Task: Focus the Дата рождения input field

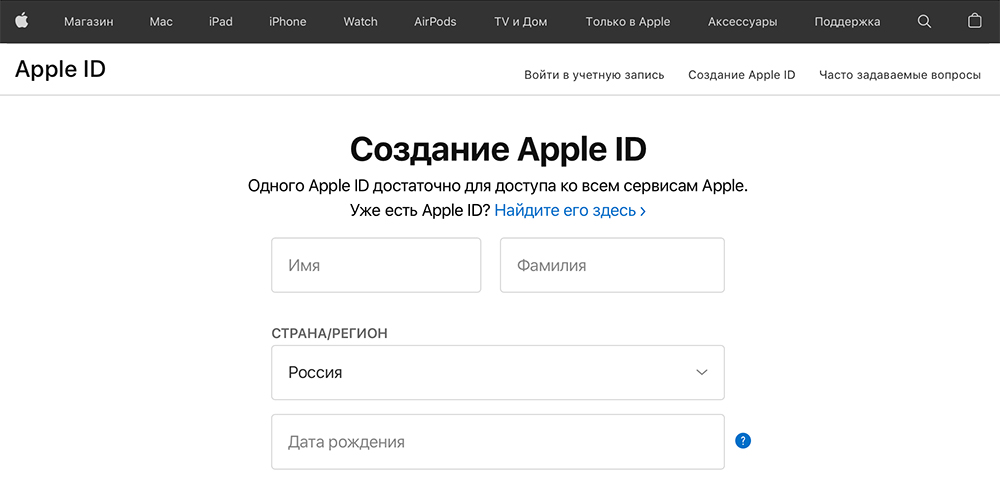Action: (498, 442)
